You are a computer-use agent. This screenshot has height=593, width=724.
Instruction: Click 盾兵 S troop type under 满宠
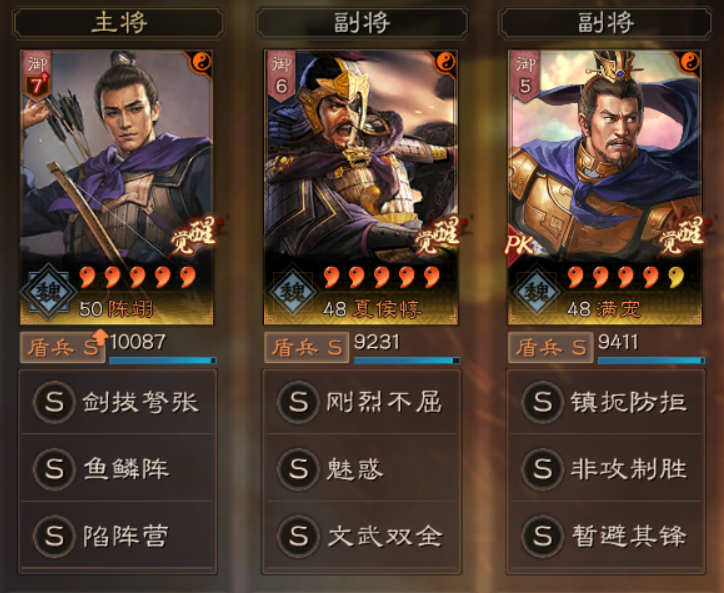coord(550,347)
